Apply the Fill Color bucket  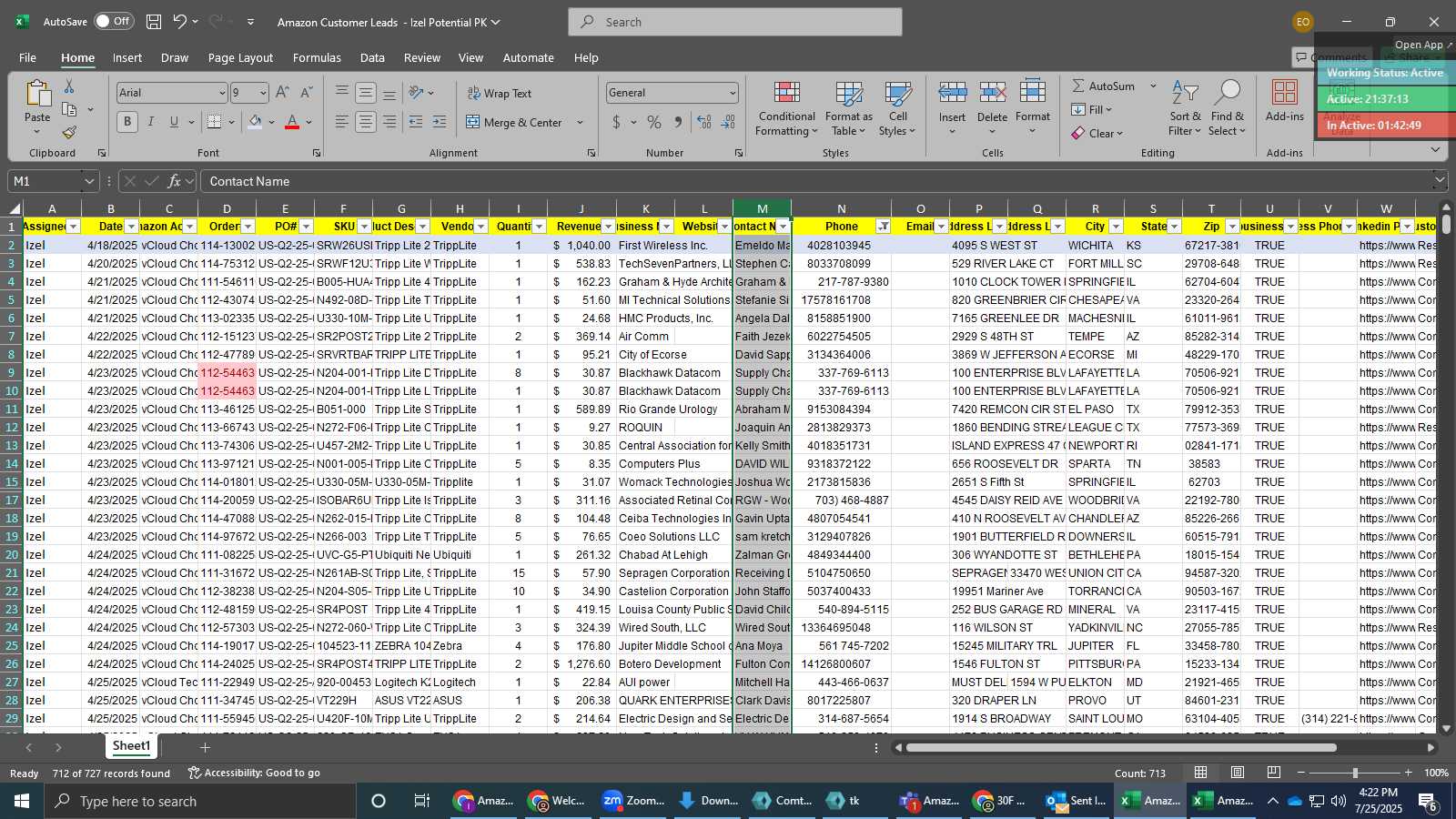[x=255, y=121]
